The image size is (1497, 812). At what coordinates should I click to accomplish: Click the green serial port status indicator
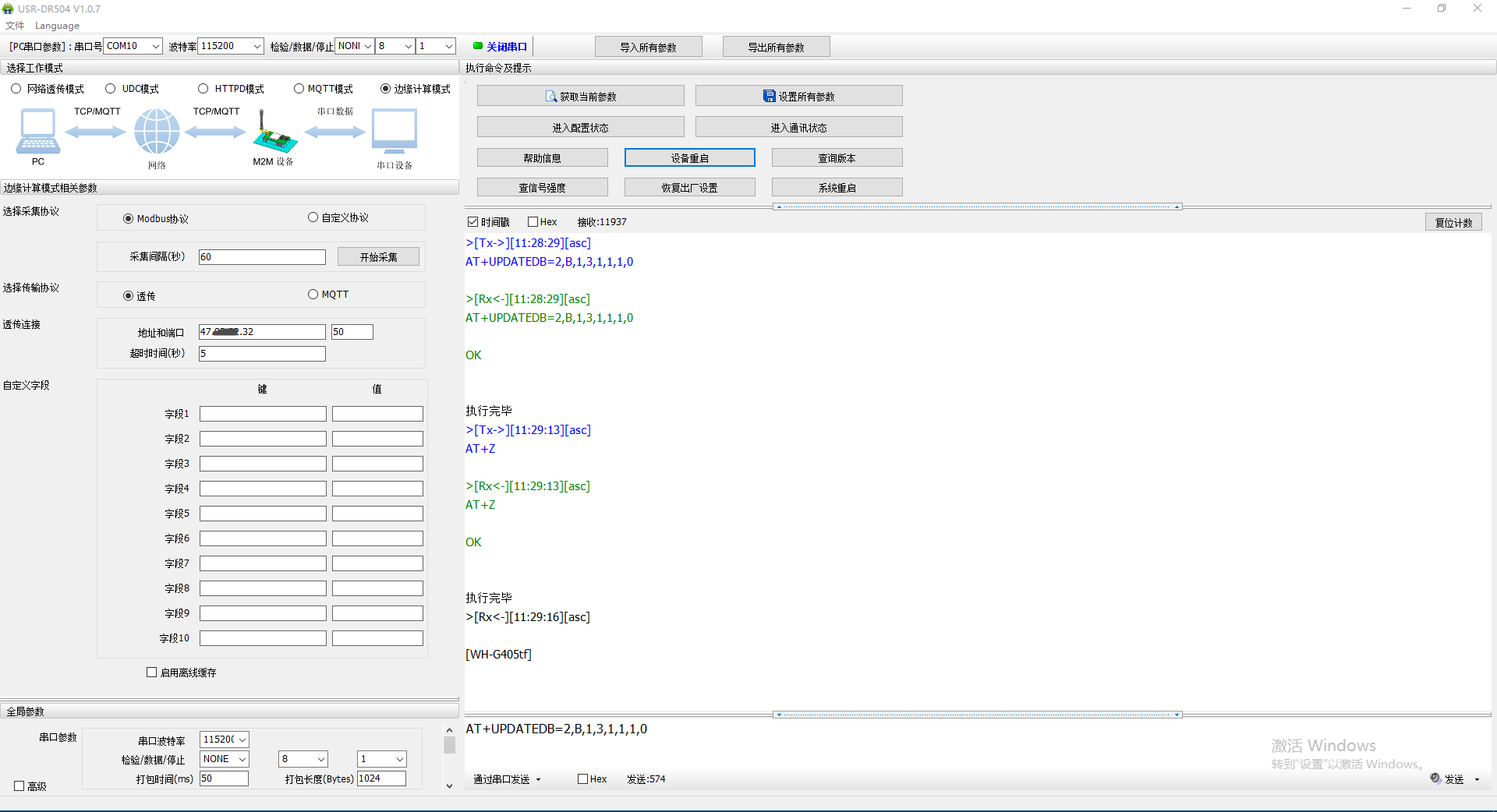478,46
